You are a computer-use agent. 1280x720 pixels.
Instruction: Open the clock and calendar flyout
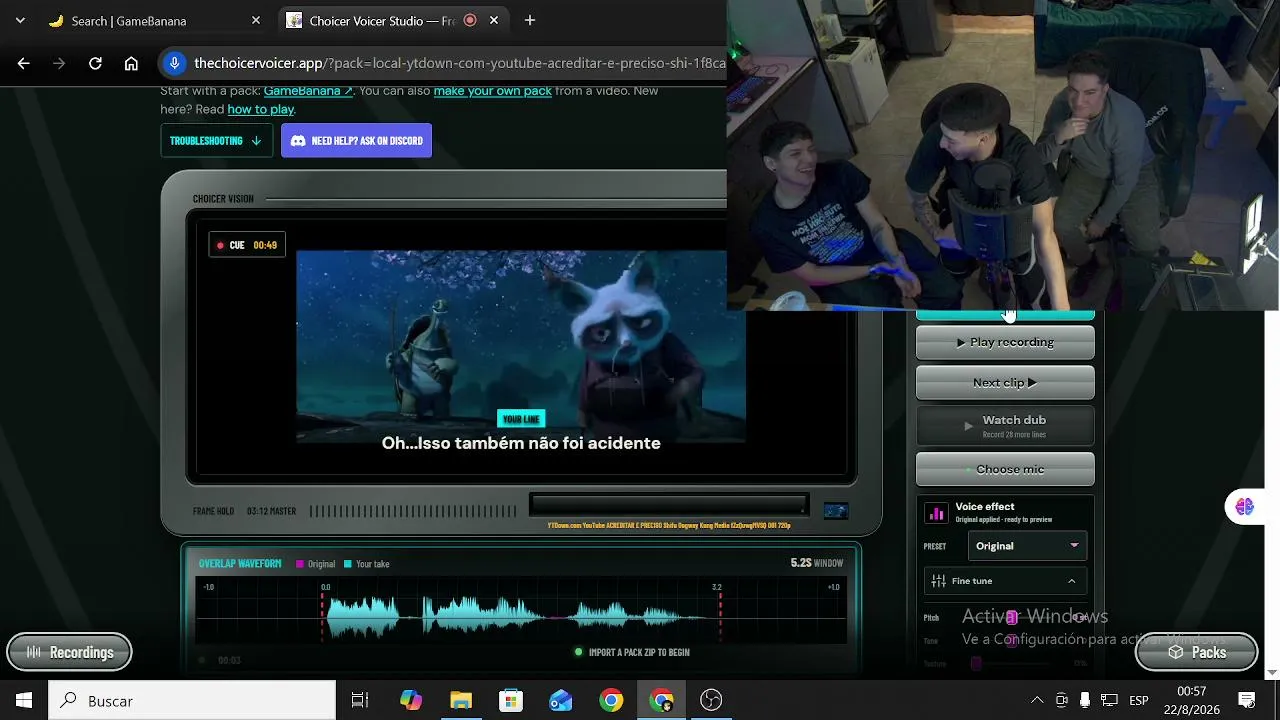click(x=1191, y=701)
